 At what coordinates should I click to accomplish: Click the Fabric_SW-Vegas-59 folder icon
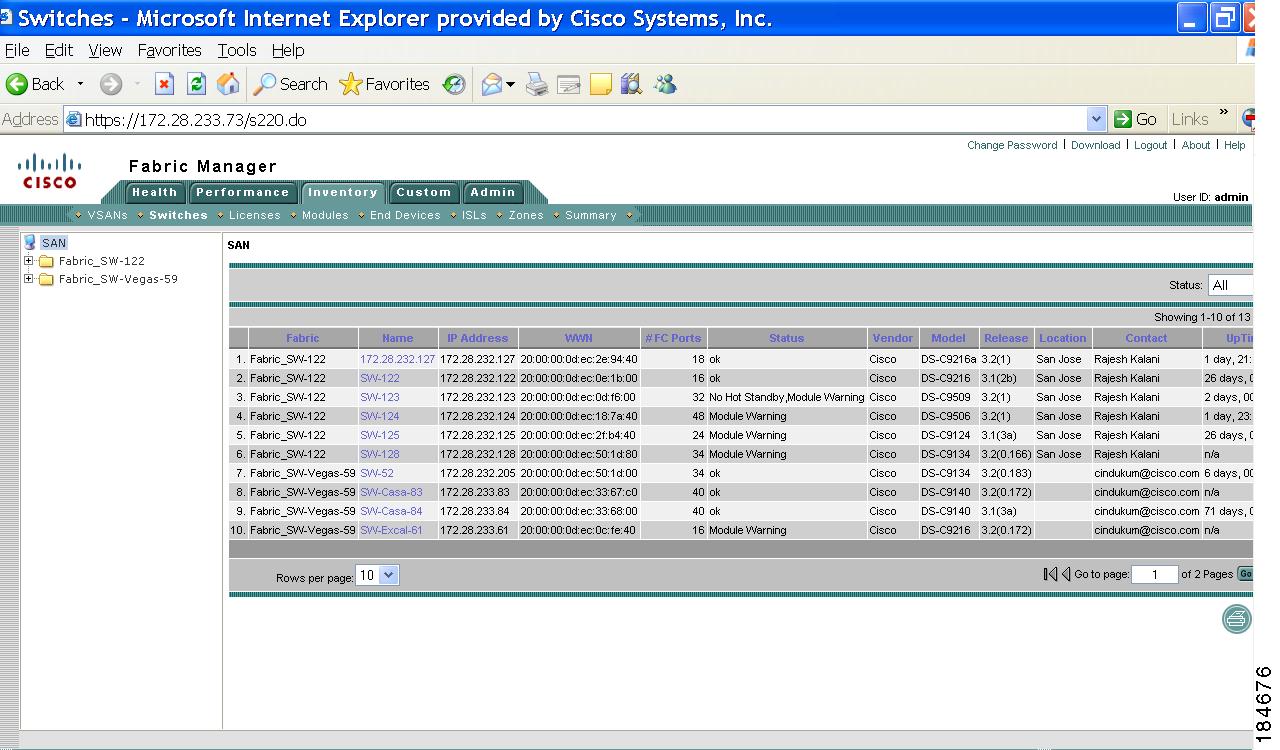point(46,279)
